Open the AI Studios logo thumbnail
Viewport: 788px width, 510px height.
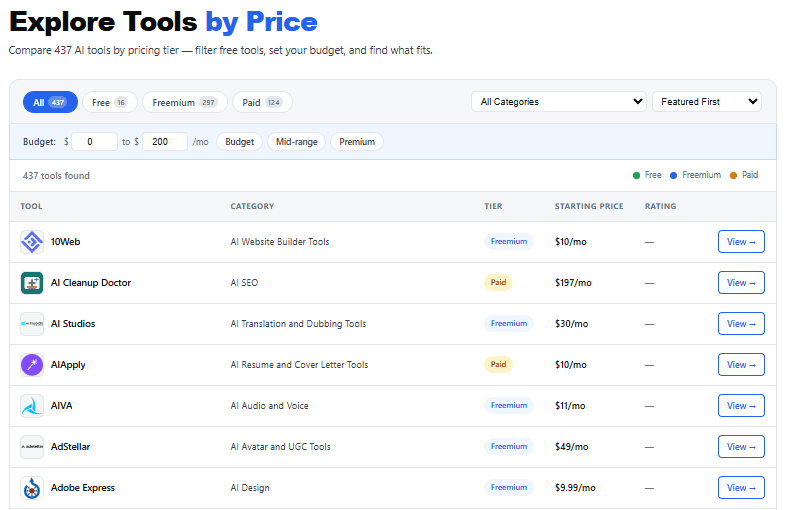(x=32, y=324)
